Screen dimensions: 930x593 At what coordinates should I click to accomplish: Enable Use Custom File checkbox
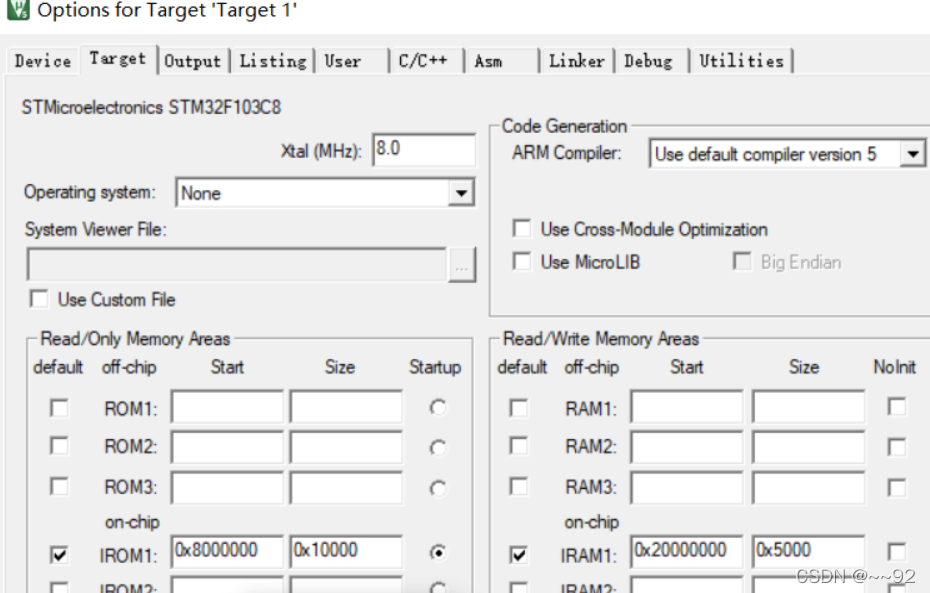click(39, 299)
